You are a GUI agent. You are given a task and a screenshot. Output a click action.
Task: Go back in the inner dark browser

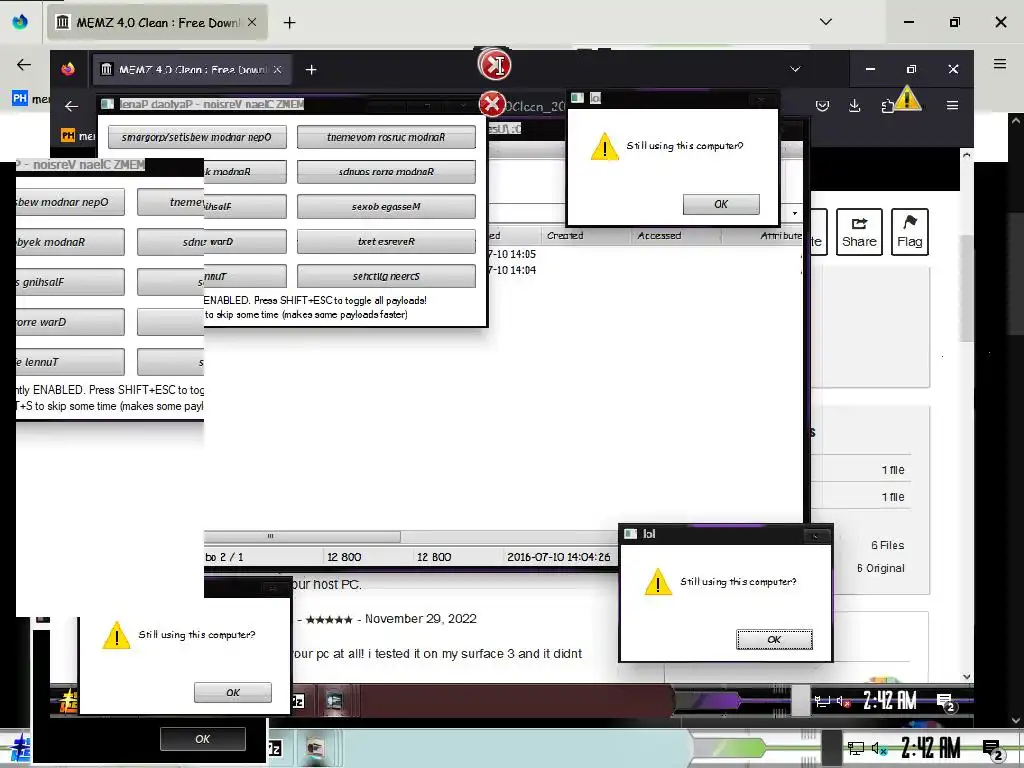(71, 106)
